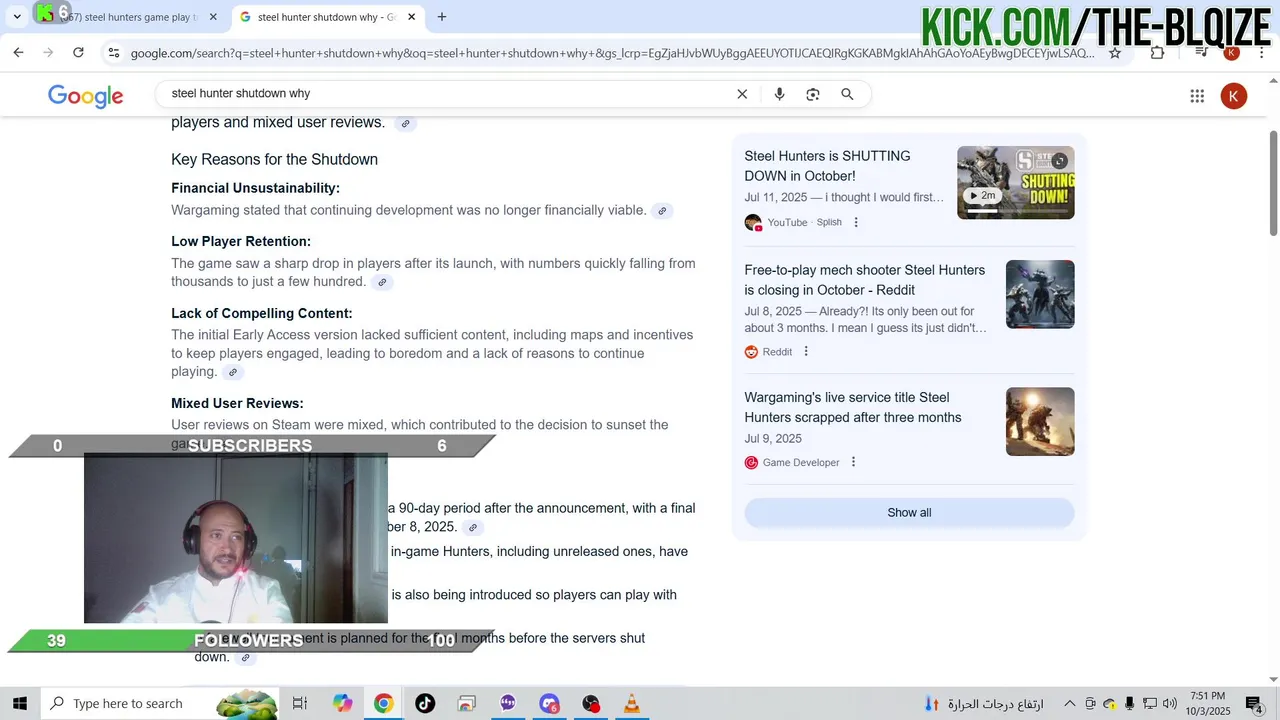Open 'Wargaming's live service title' article
Image resolution: width=1280 pixels, height=720 pixels.
click(853, 407)
